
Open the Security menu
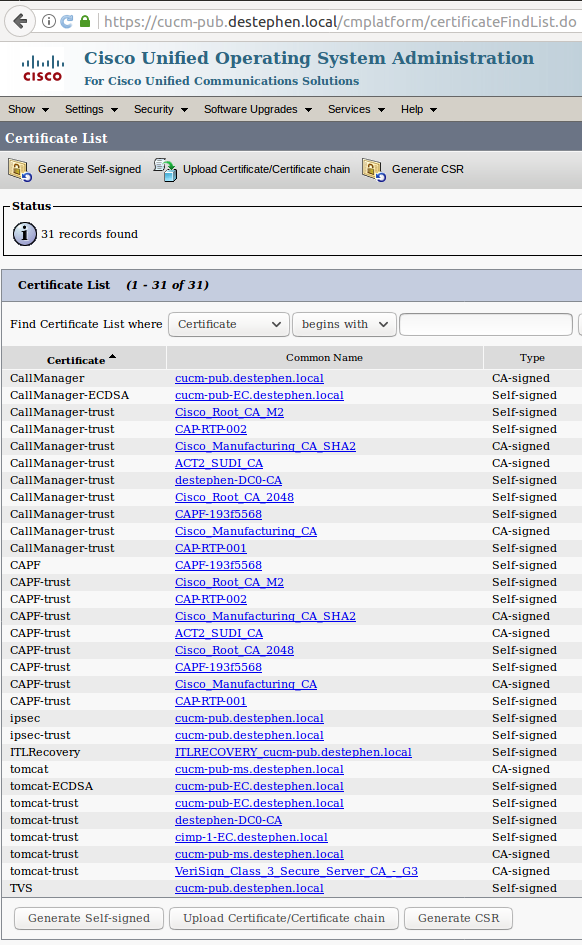[161, 109]
